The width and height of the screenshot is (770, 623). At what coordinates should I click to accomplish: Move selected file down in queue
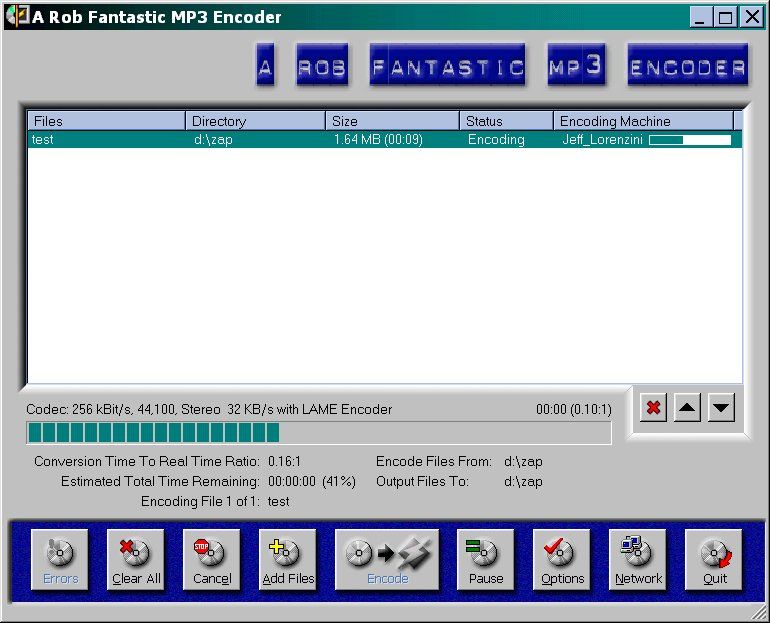pos(722,408)
